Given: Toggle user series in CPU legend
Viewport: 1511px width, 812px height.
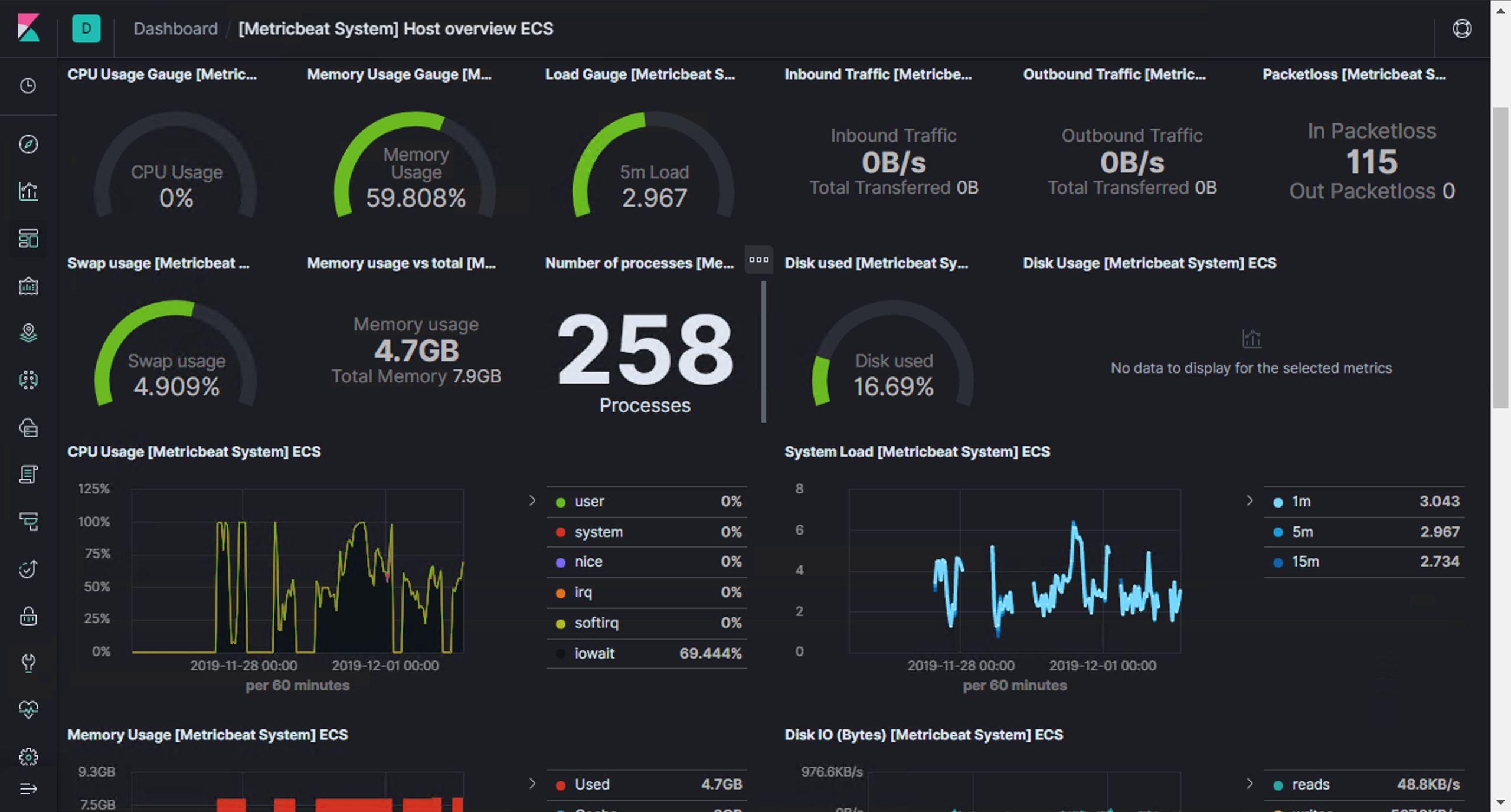Looking at the screenshot, I should [647, 502].
